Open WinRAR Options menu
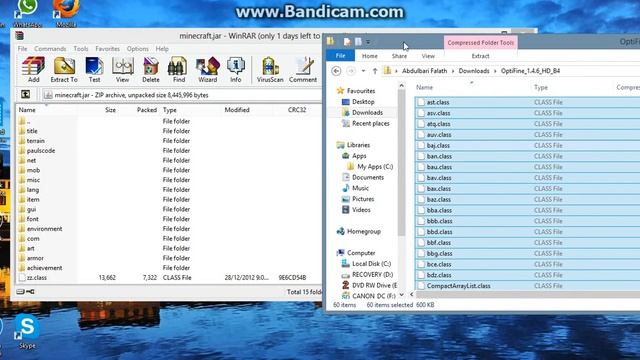The height and width of the screenshot is (360, 640). coord(138,49)
